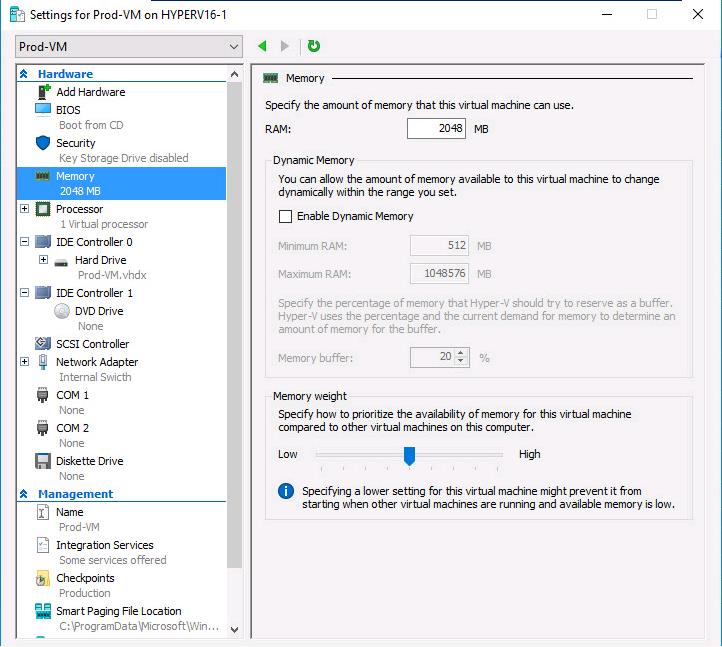Viewport: 722px width, 647px height.
Task: Click the Network Adapter icon
Action: click(x=43, y=362)
